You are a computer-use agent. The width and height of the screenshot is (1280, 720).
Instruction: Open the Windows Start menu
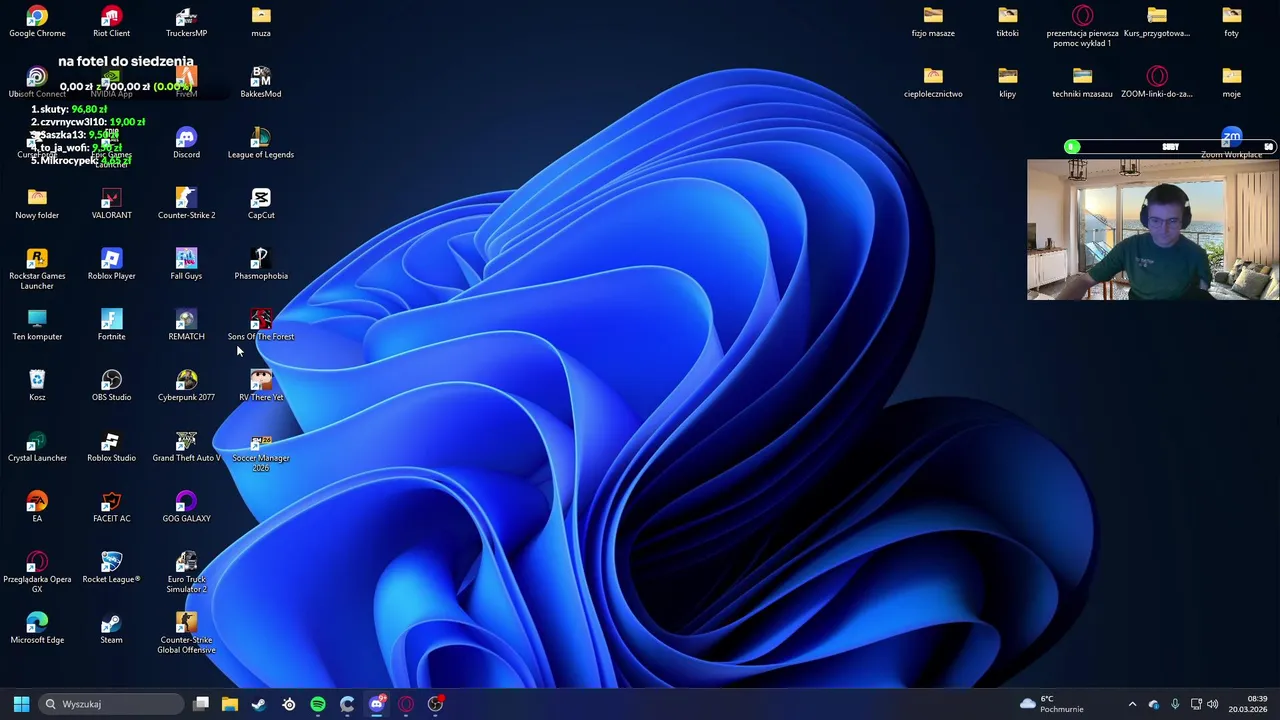21,704
